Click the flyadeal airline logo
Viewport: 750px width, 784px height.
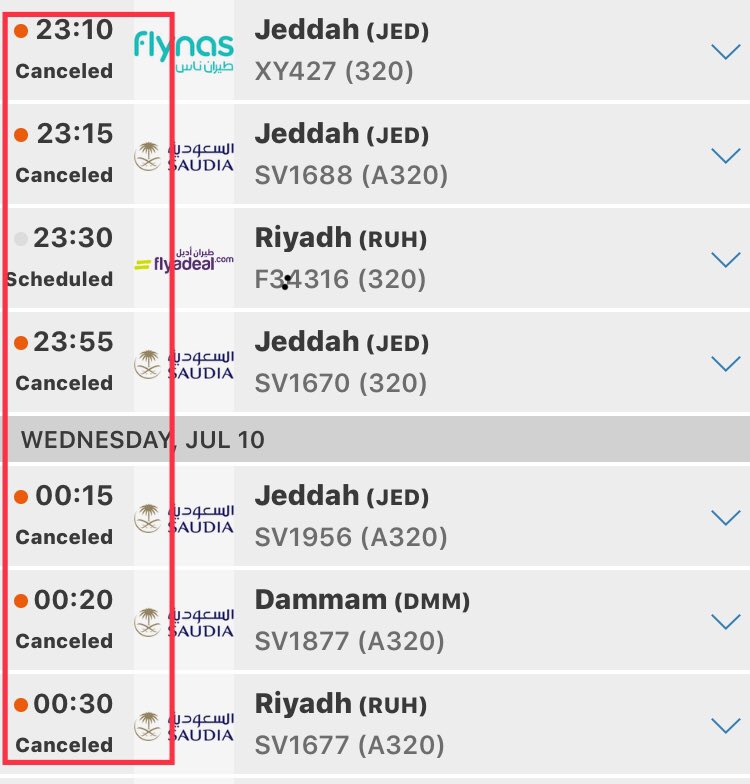(184, 260)
